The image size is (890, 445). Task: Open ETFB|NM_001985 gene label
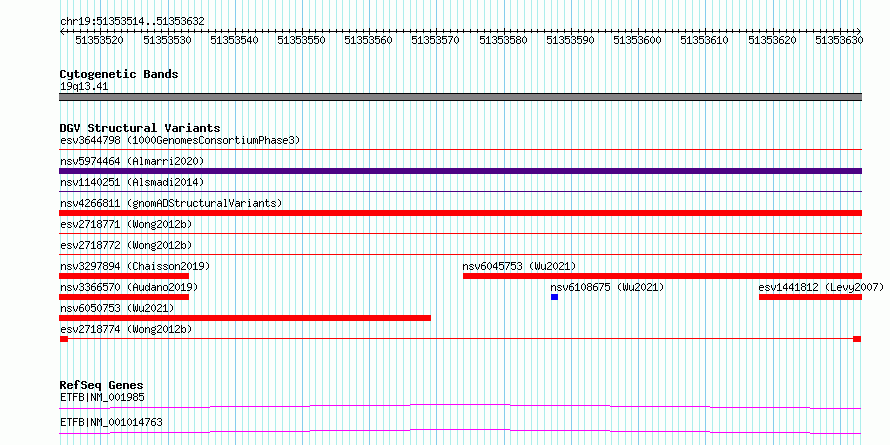(x=102, y=397)
